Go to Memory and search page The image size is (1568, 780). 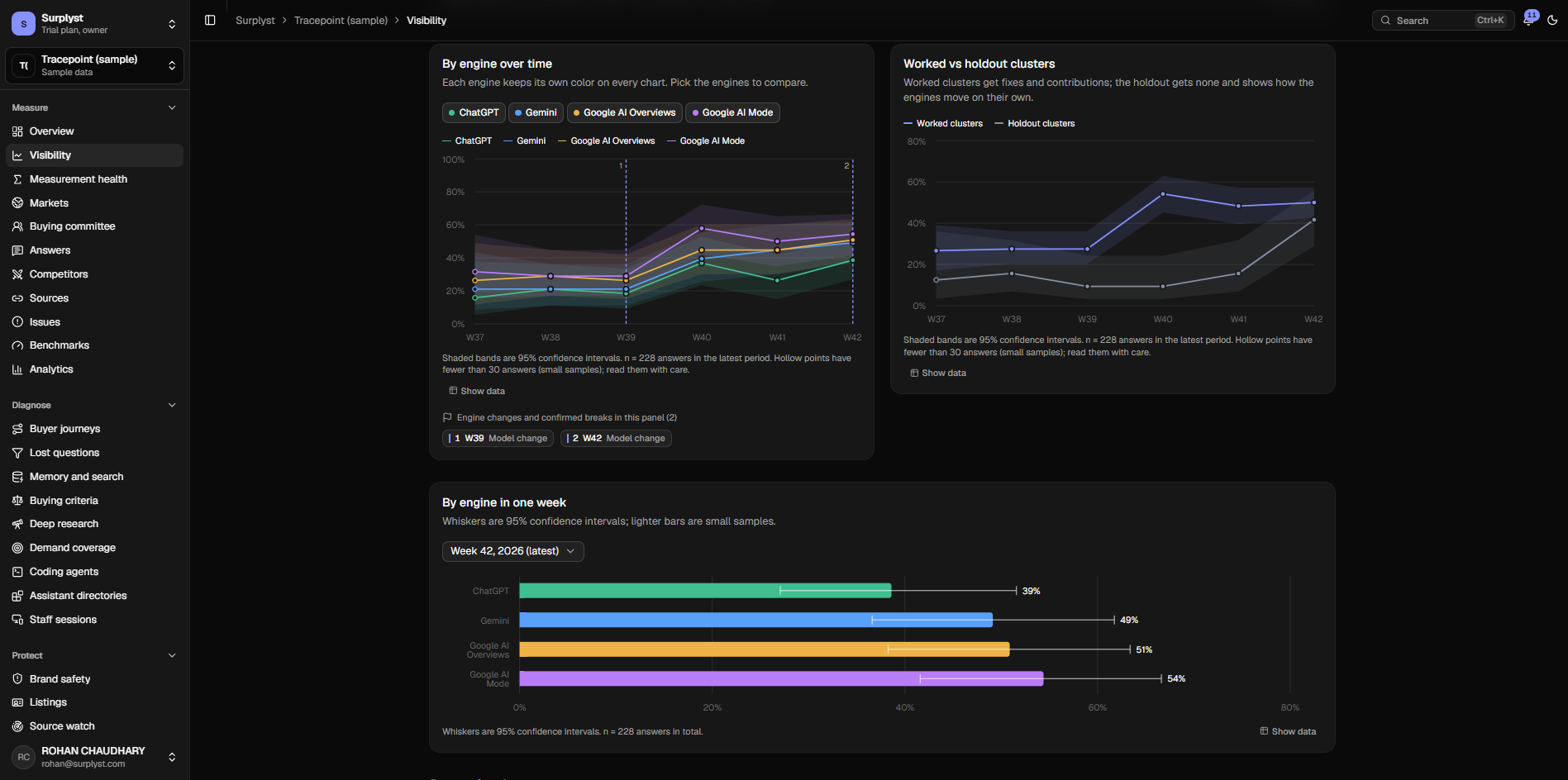coord(94,477)
